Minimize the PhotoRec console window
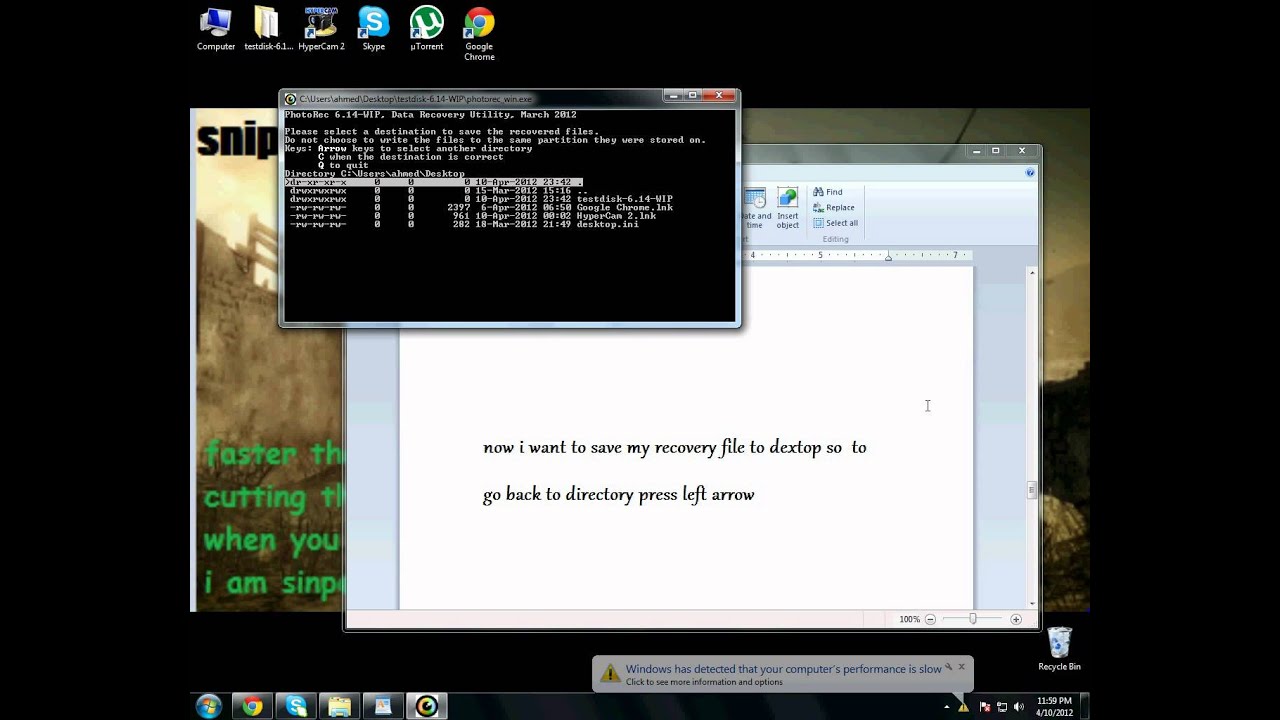 [673, 96]
